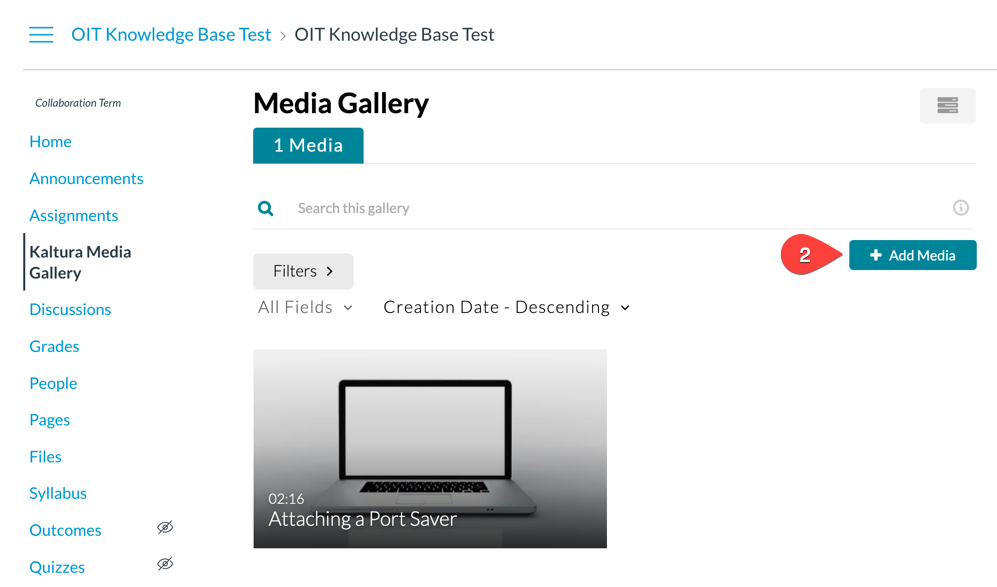Click the search magnifying glass icon

tap(265, 208)
